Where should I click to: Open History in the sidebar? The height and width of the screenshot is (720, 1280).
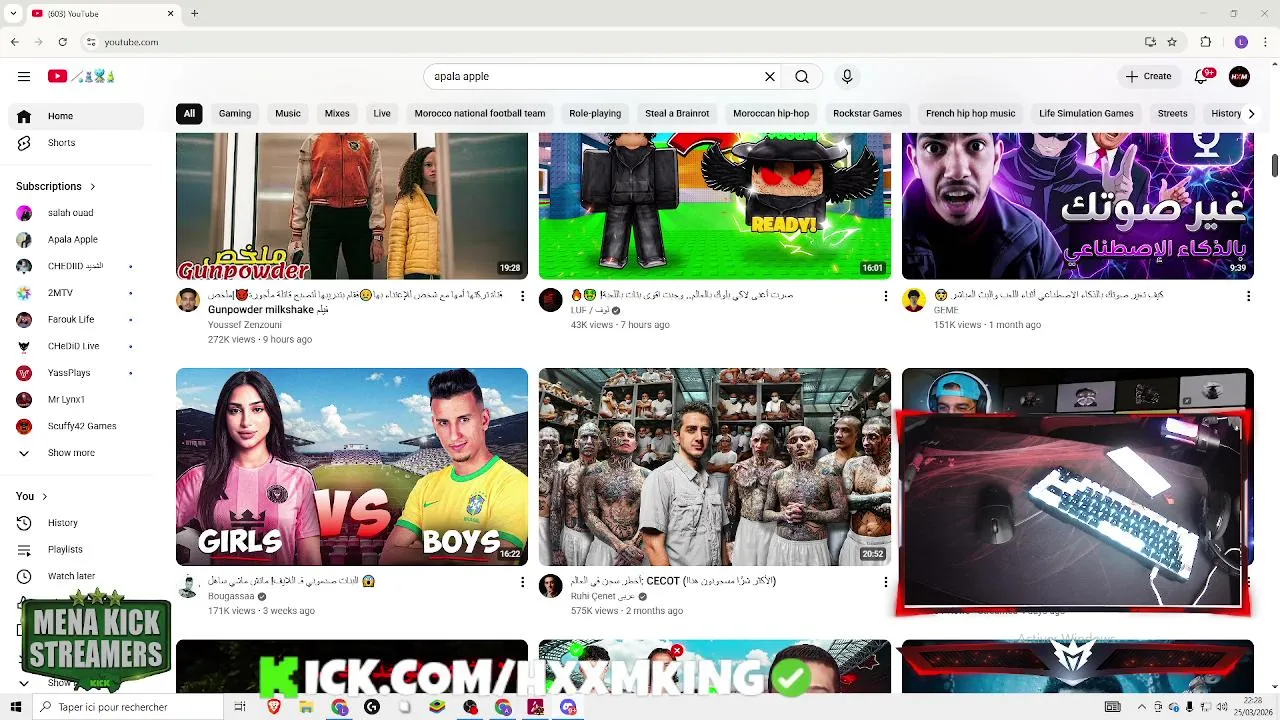(76, 523)
